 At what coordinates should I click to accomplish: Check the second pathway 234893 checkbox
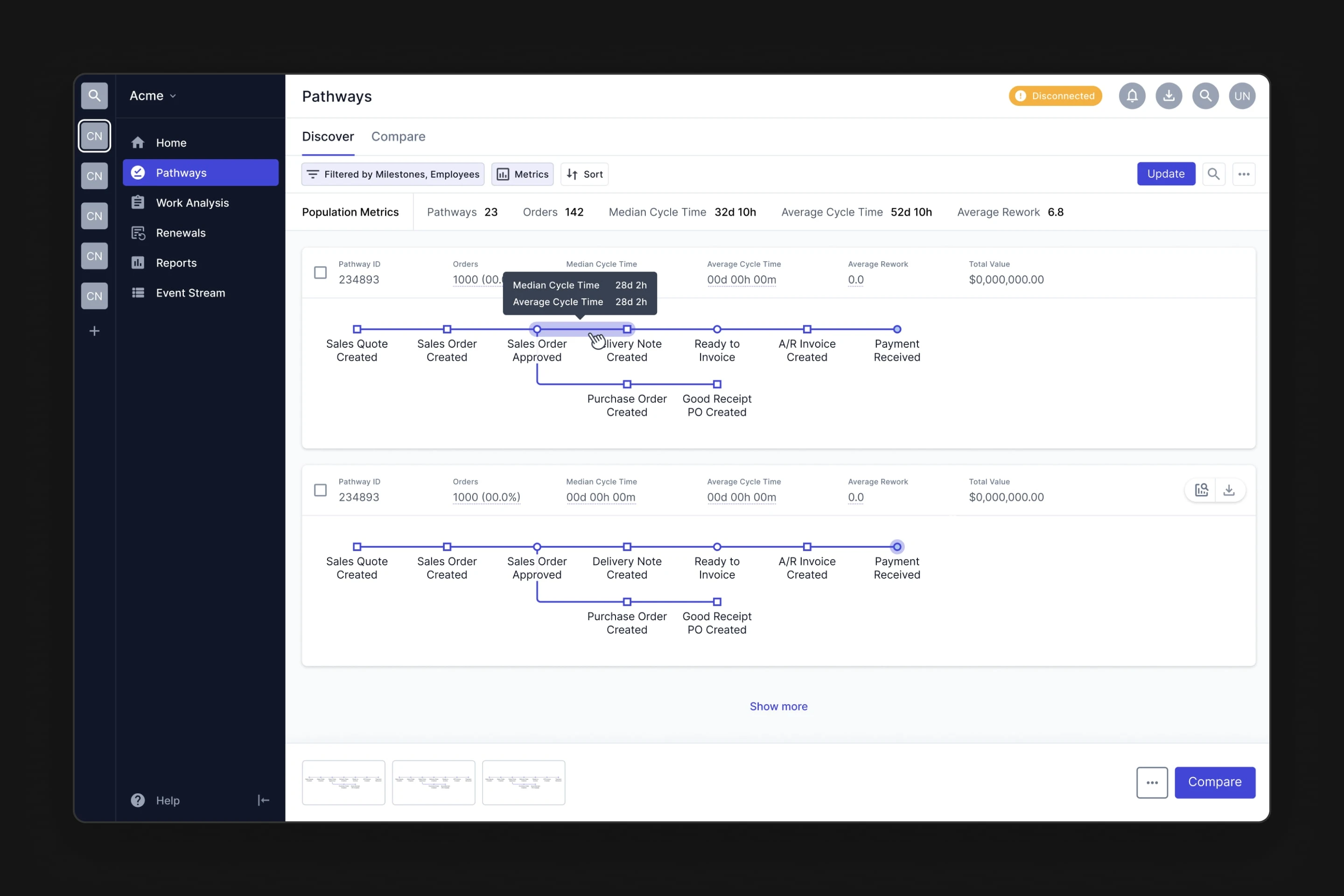coord(321,490)
